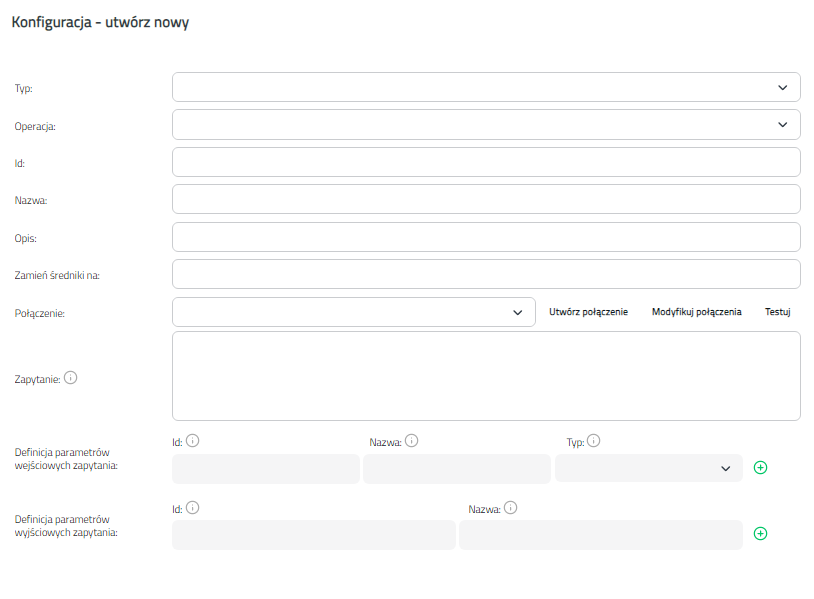This screenshot has width=814, height=599.
Task: Click into the Nazwa text field
Action: tap(486, 199)
